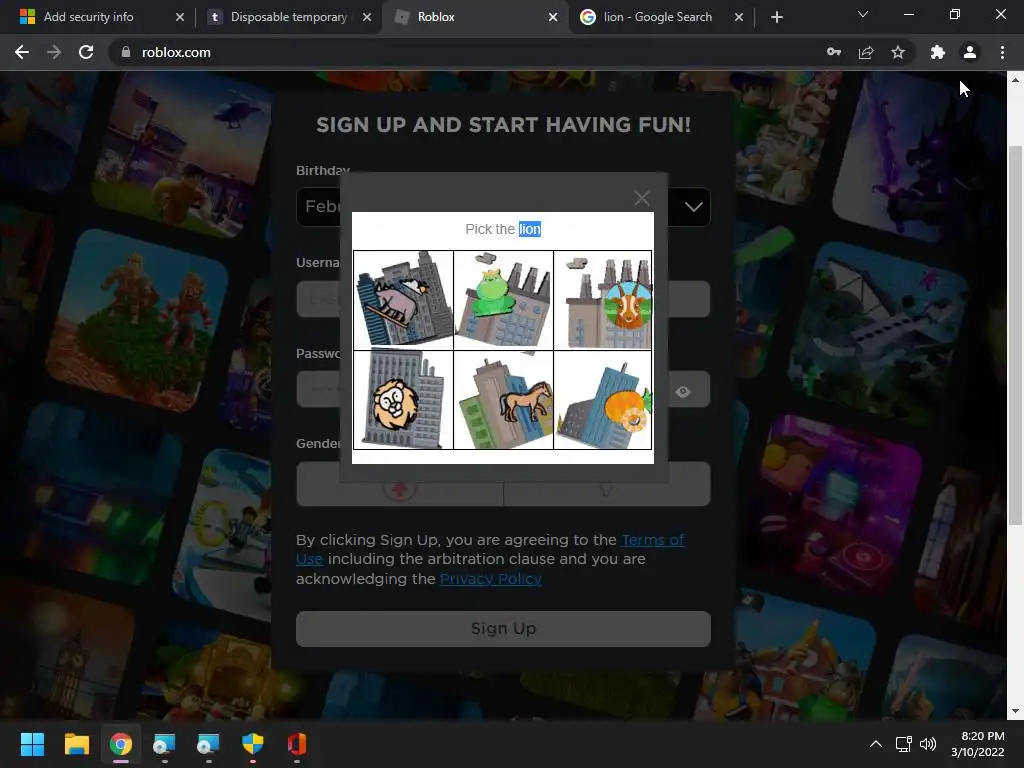
Task: Click the site lock icon
Action: [x=125, y=52]
